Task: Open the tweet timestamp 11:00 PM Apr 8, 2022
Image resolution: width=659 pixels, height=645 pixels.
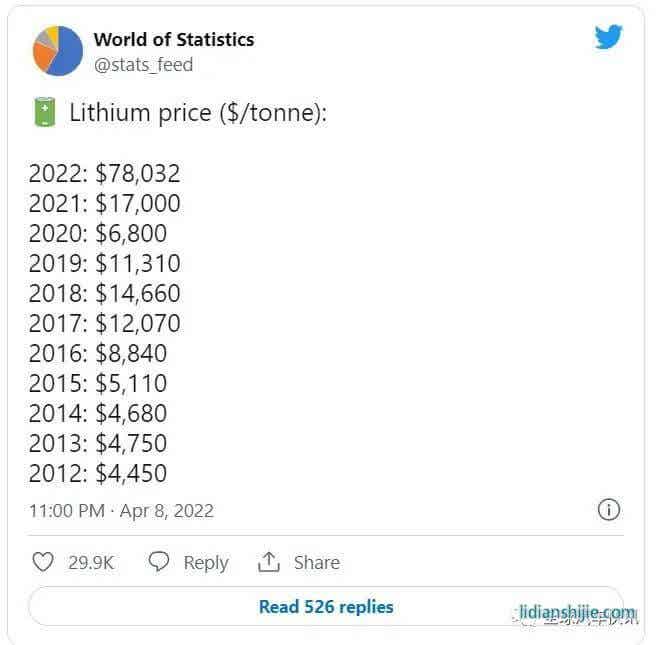Action: point(121,510)
